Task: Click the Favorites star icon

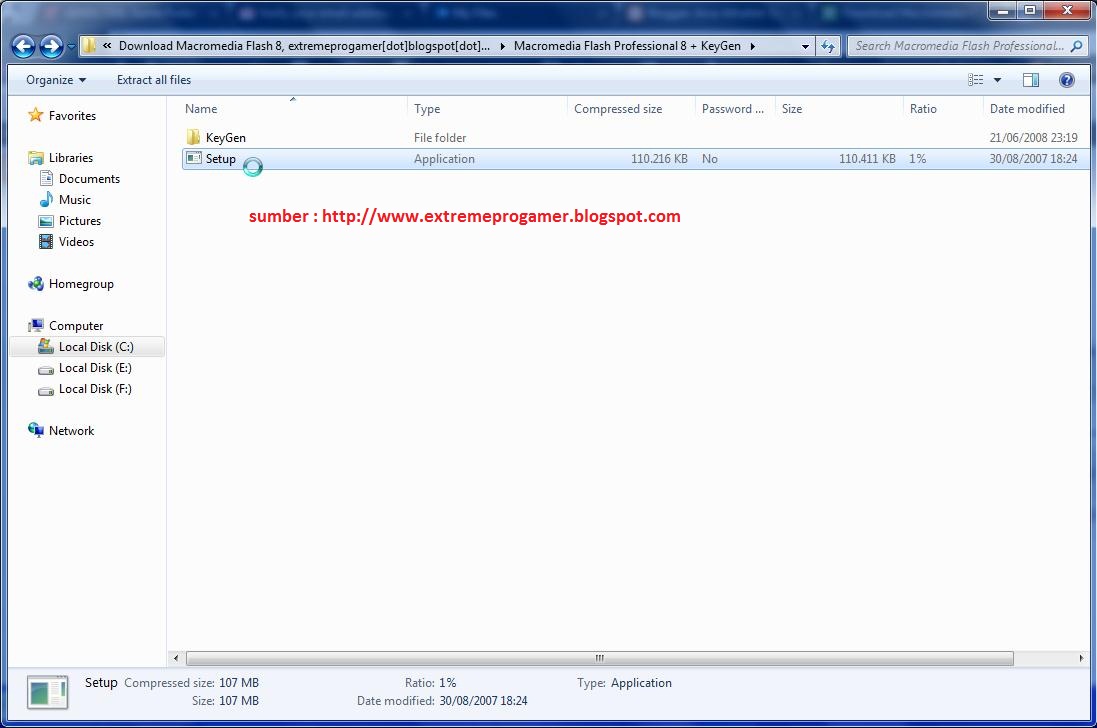Action: [36, 115]
